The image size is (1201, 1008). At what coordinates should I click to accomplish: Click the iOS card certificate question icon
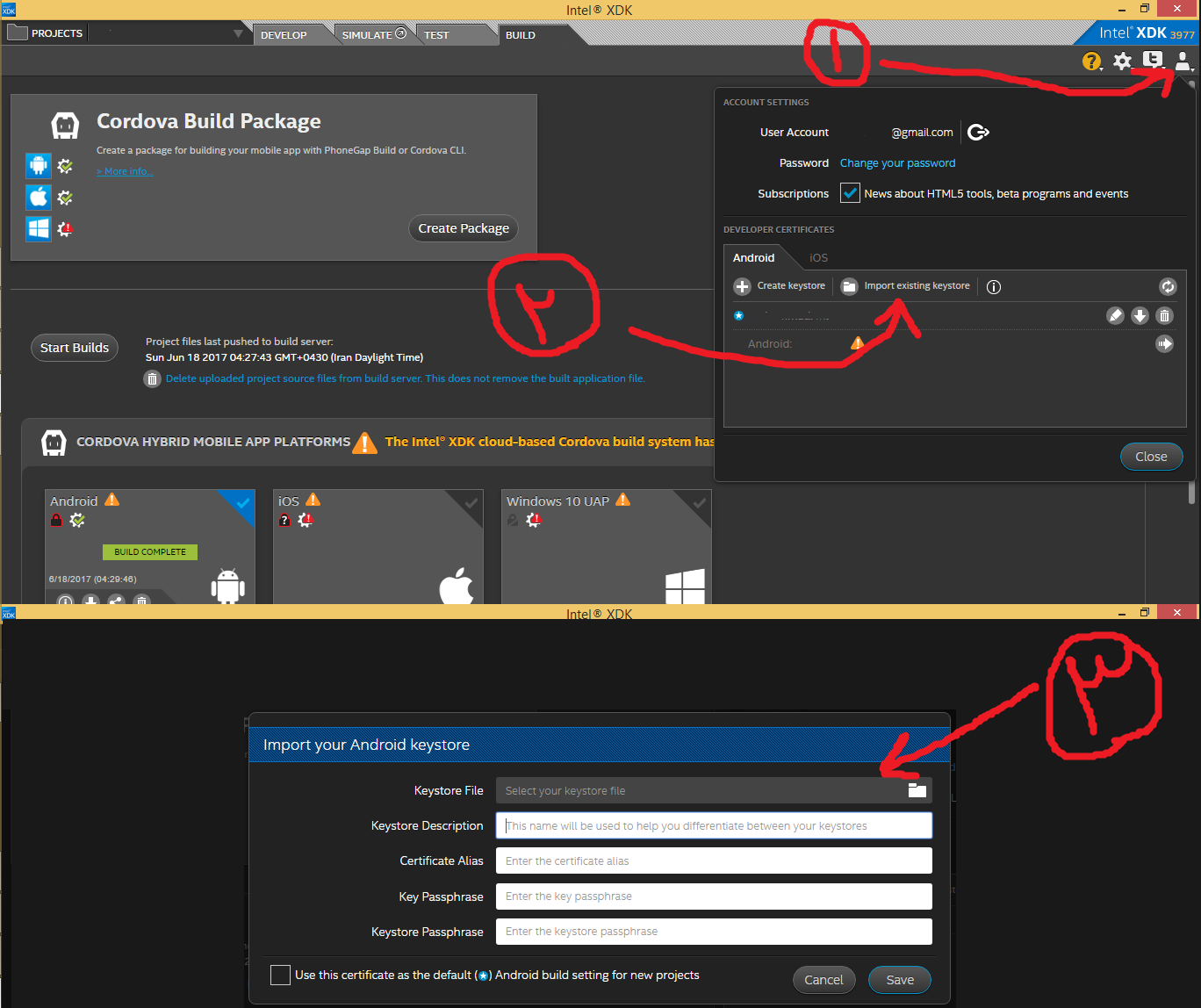(284, 520)
